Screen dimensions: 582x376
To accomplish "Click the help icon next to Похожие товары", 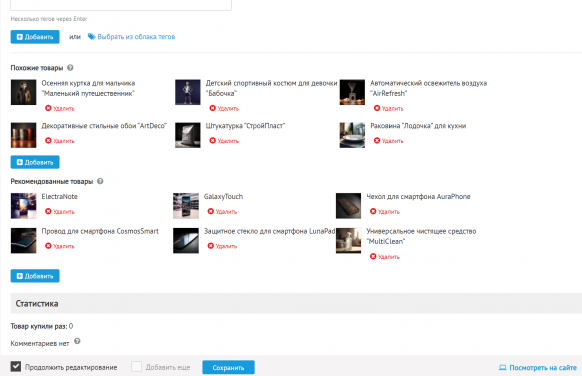I will click(x=70, y=68).
